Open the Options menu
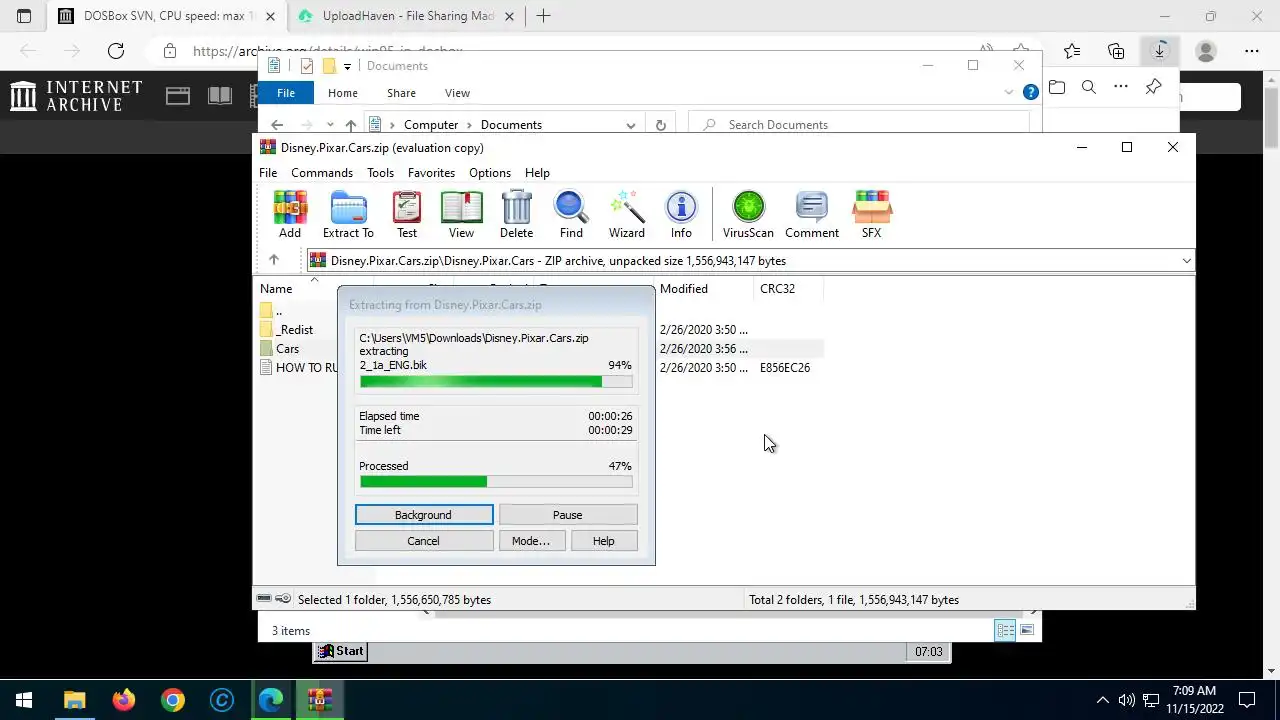1280x720 pixels. click(x=490, y=173)
